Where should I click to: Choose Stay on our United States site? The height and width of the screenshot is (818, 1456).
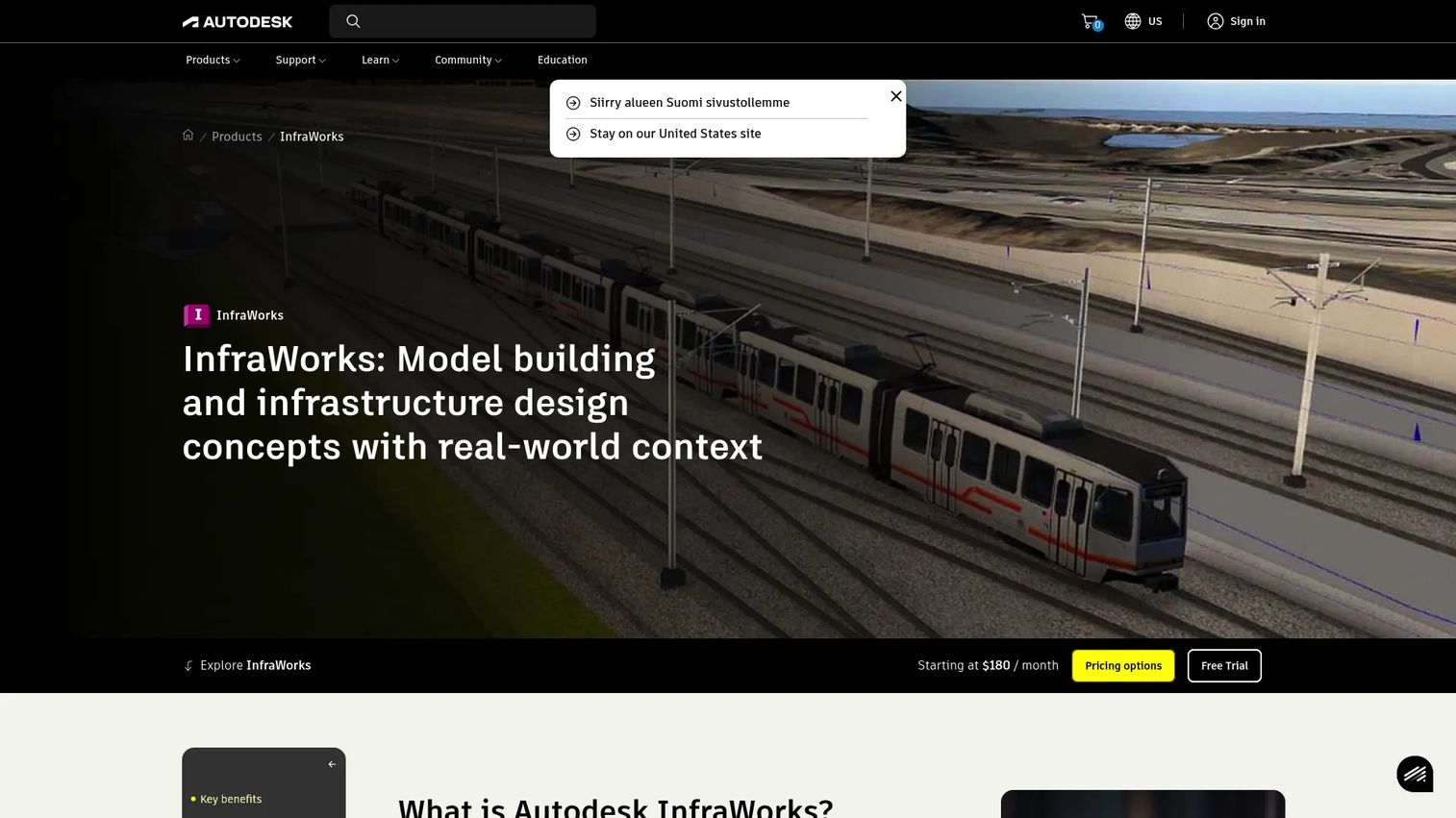[x=675, y=134]
